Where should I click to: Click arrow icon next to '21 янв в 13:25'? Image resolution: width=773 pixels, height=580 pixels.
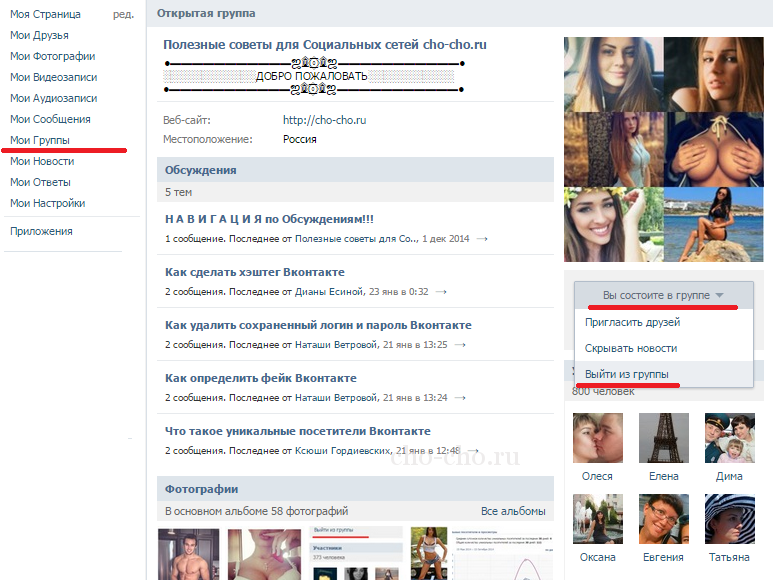[x=459, y=345]
